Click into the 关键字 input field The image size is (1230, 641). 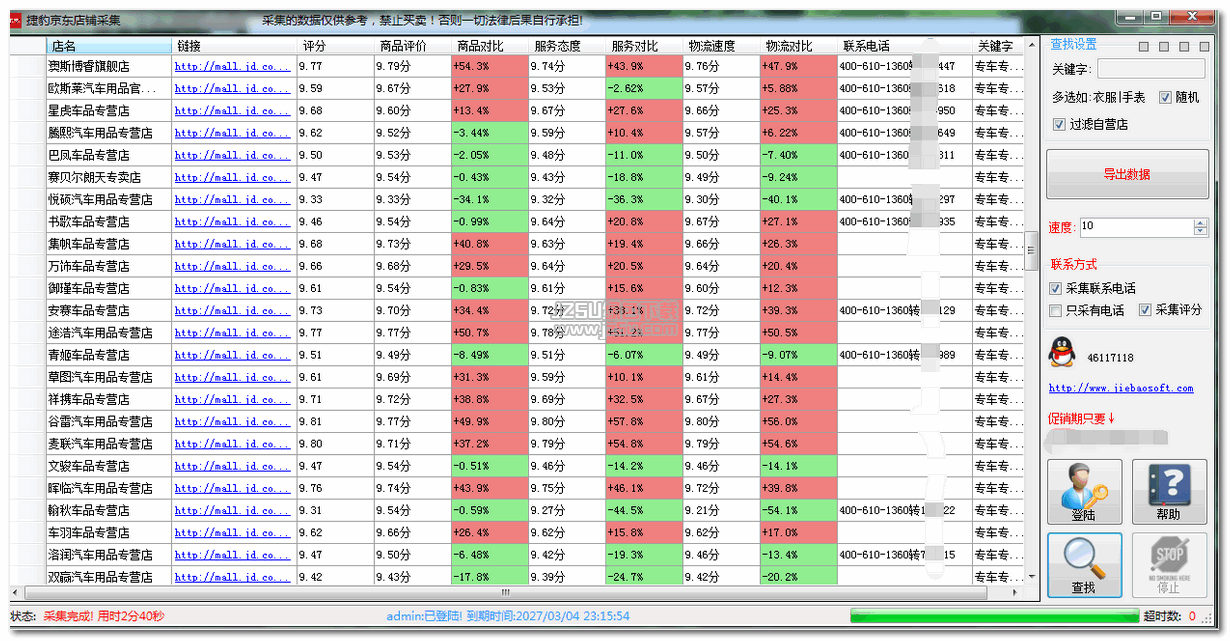(1151, 69)
